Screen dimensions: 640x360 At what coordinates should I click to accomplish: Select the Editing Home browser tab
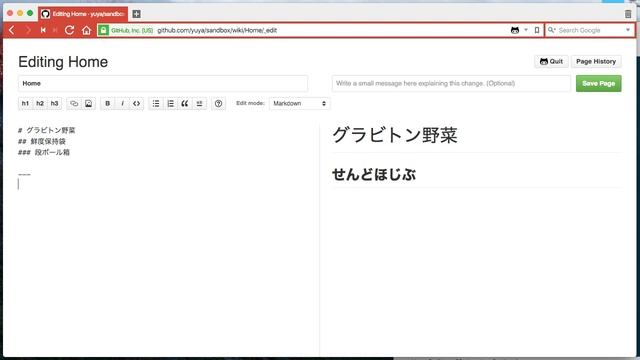pos(83,14)
